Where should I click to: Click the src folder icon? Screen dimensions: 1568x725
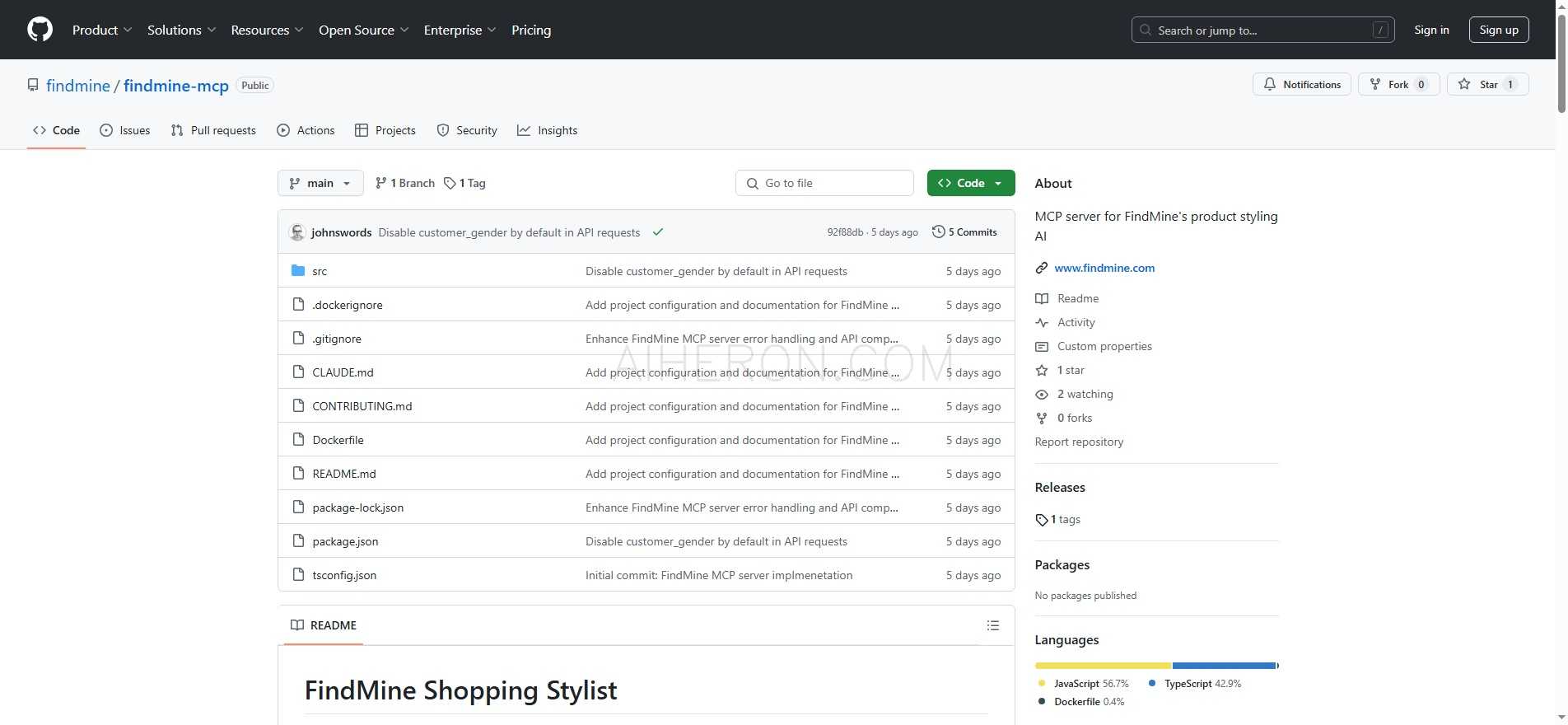[298, 271]
